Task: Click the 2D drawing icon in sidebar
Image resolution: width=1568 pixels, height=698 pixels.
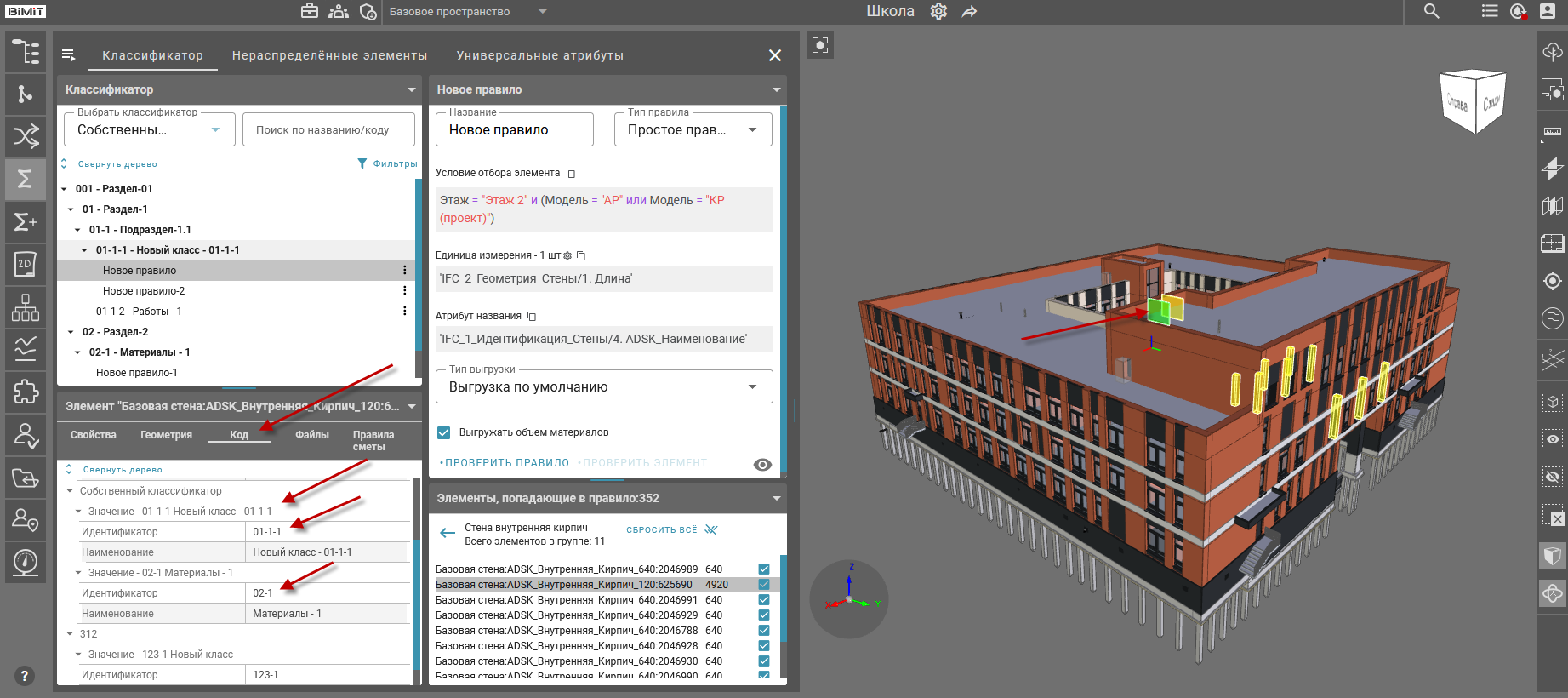Action: [25, 264]
